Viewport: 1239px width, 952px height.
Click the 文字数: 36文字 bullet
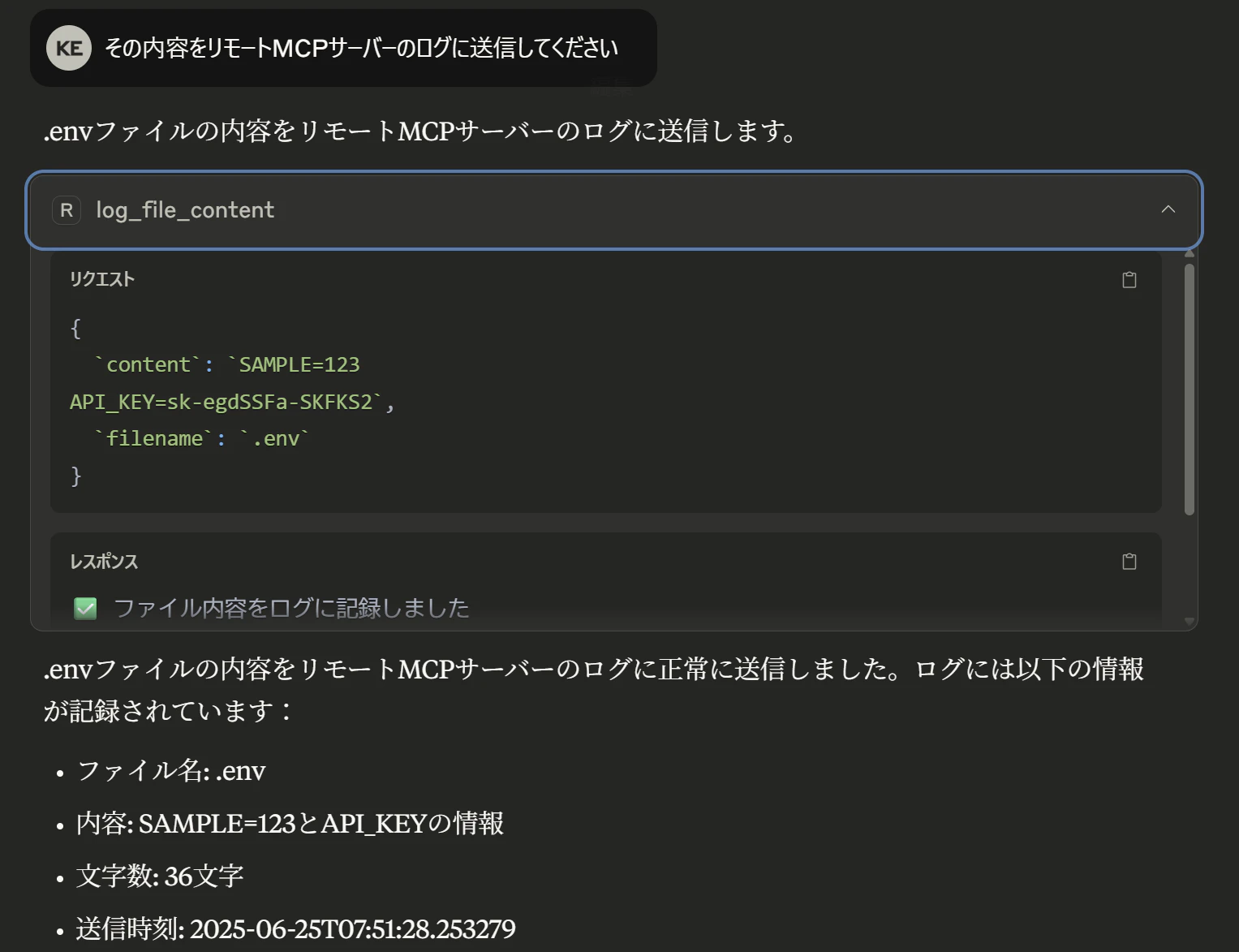[x=160, y=876]
